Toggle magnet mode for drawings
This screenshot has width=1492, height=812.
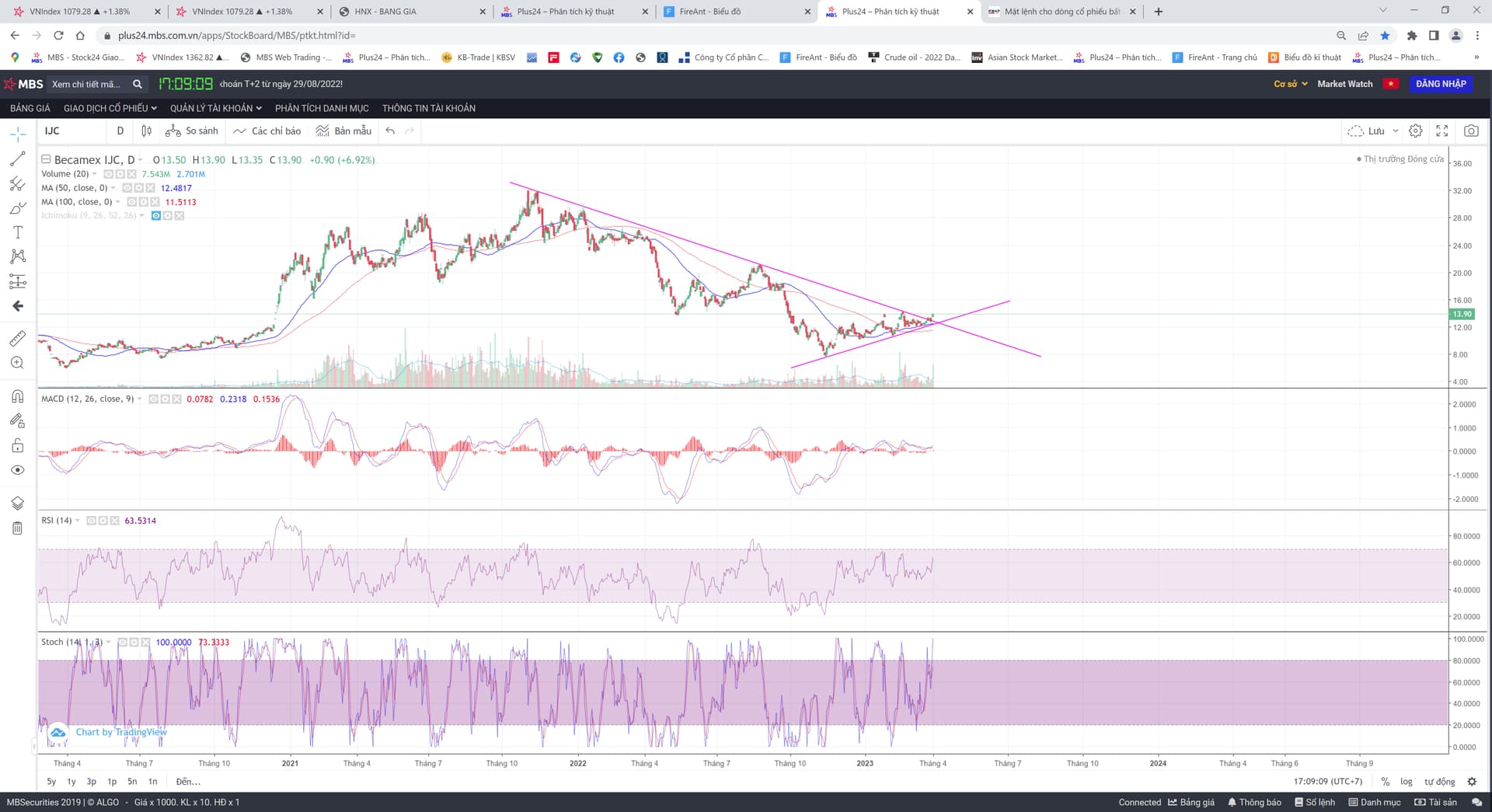(18, 396)
